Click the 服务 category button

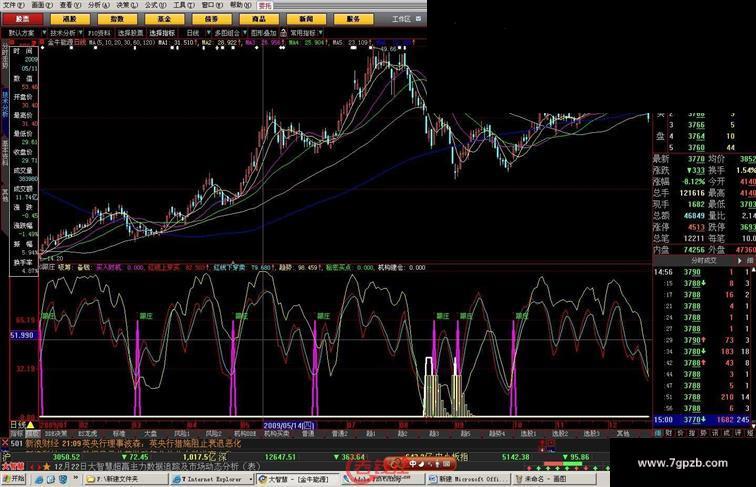[x=353, y=19]
